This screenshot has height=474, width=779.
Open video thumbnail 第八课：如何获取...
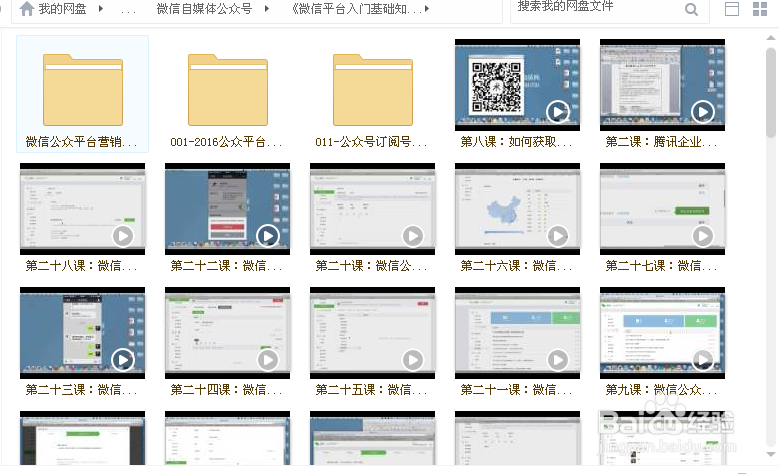point(517,85)
